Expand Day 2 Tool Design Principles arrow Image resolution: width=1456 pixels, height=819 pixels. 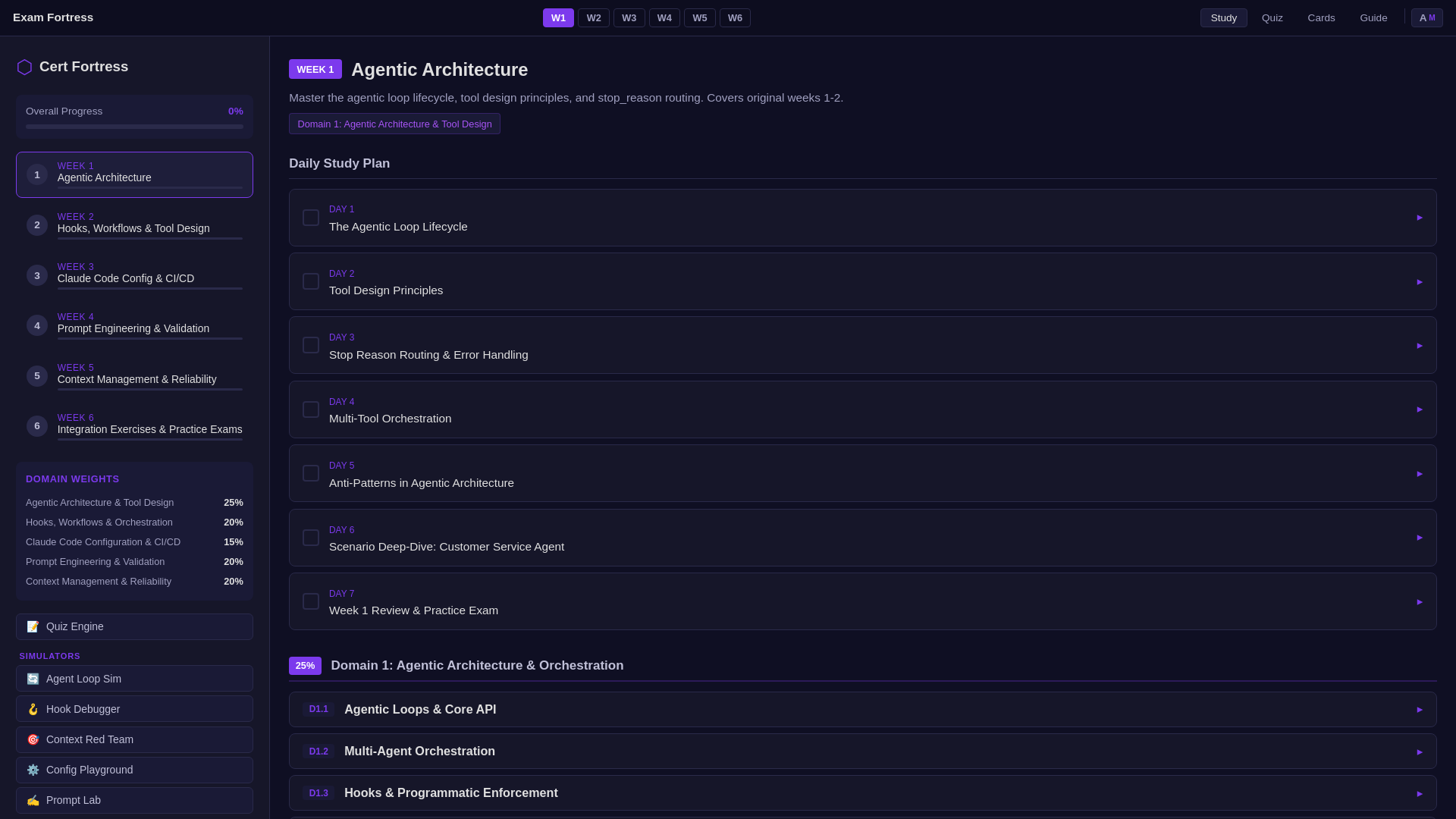1420,282
